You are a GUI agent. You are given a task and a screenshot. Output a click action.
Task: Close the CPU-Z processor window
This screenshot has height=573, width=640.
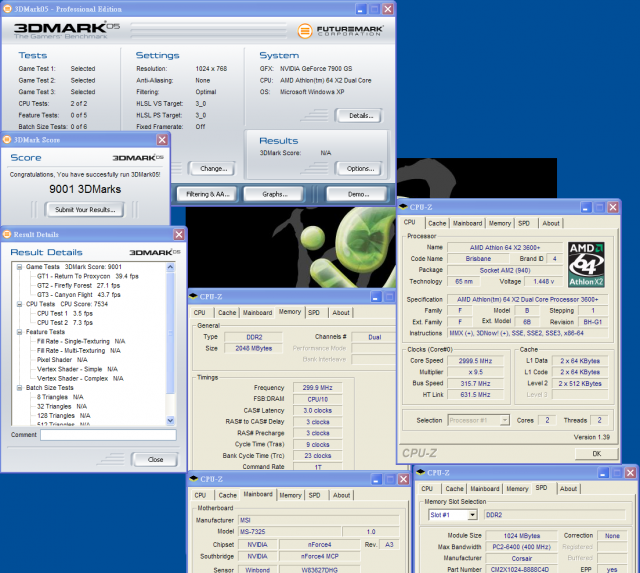coord(613,207)
